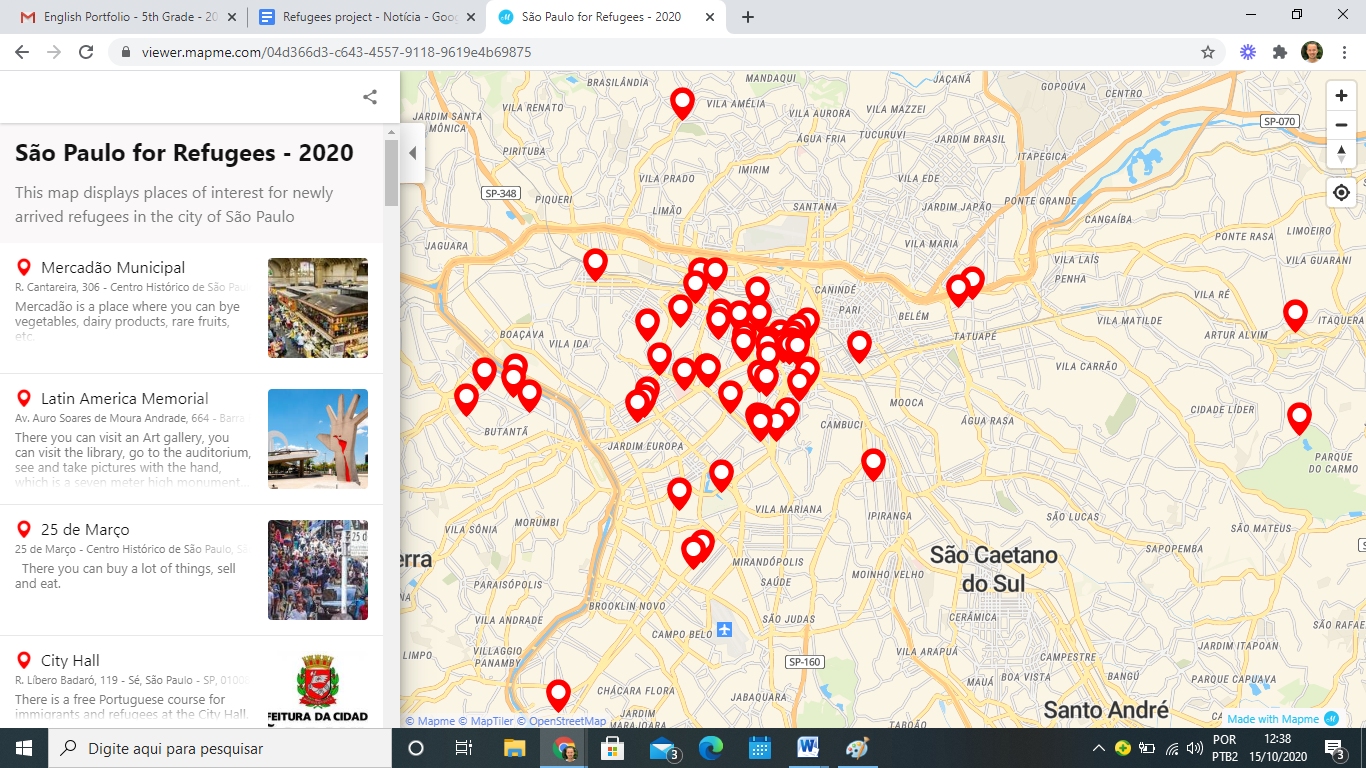Viewport: 1366px width, 768px height.
Task: Open the volume control in the tray
Action: (1194, 748)
